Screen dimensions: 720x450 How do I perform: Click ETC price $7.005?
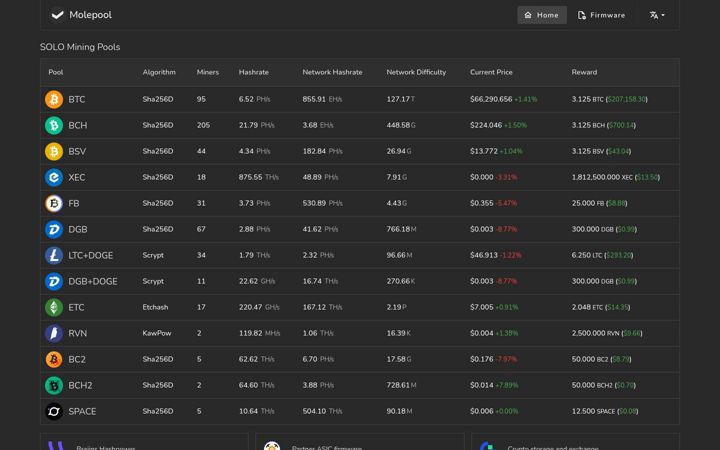pyautogui.click(x=481, y=307)
